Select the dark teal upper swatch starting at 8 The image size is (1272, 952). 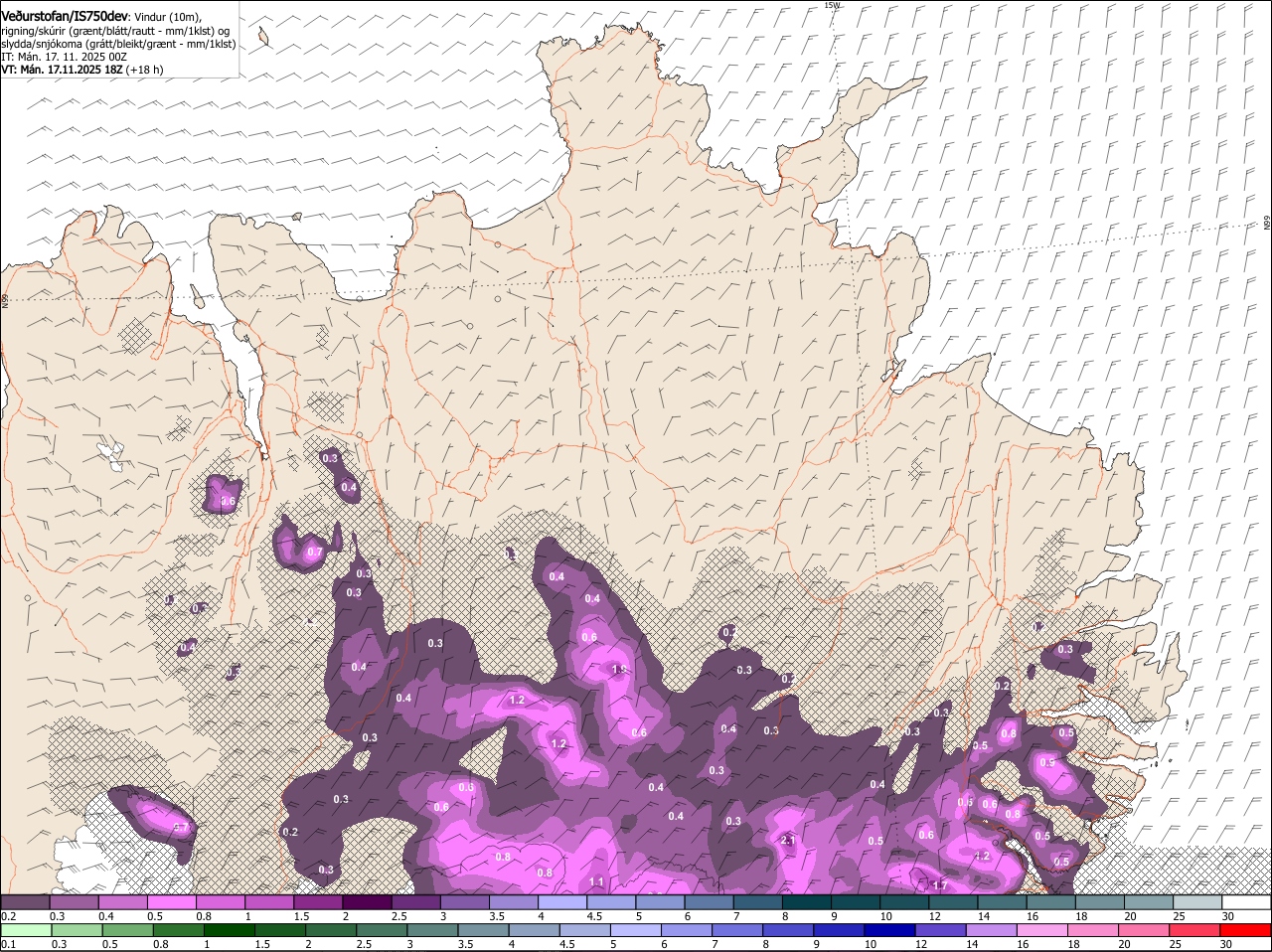coord(806,902)
